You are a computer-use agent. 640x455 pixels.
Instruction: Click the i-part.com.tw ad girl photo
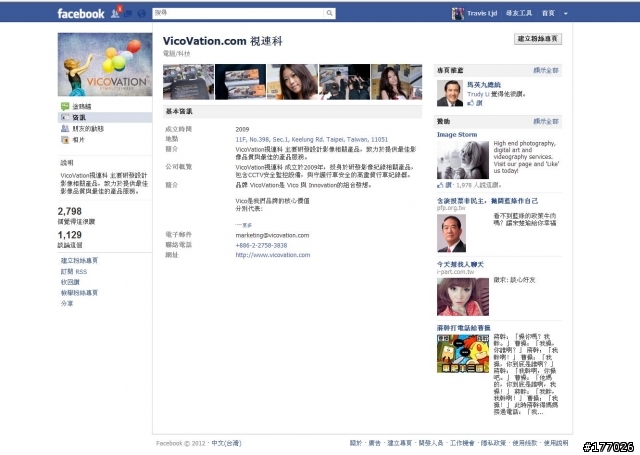[463, 297]
